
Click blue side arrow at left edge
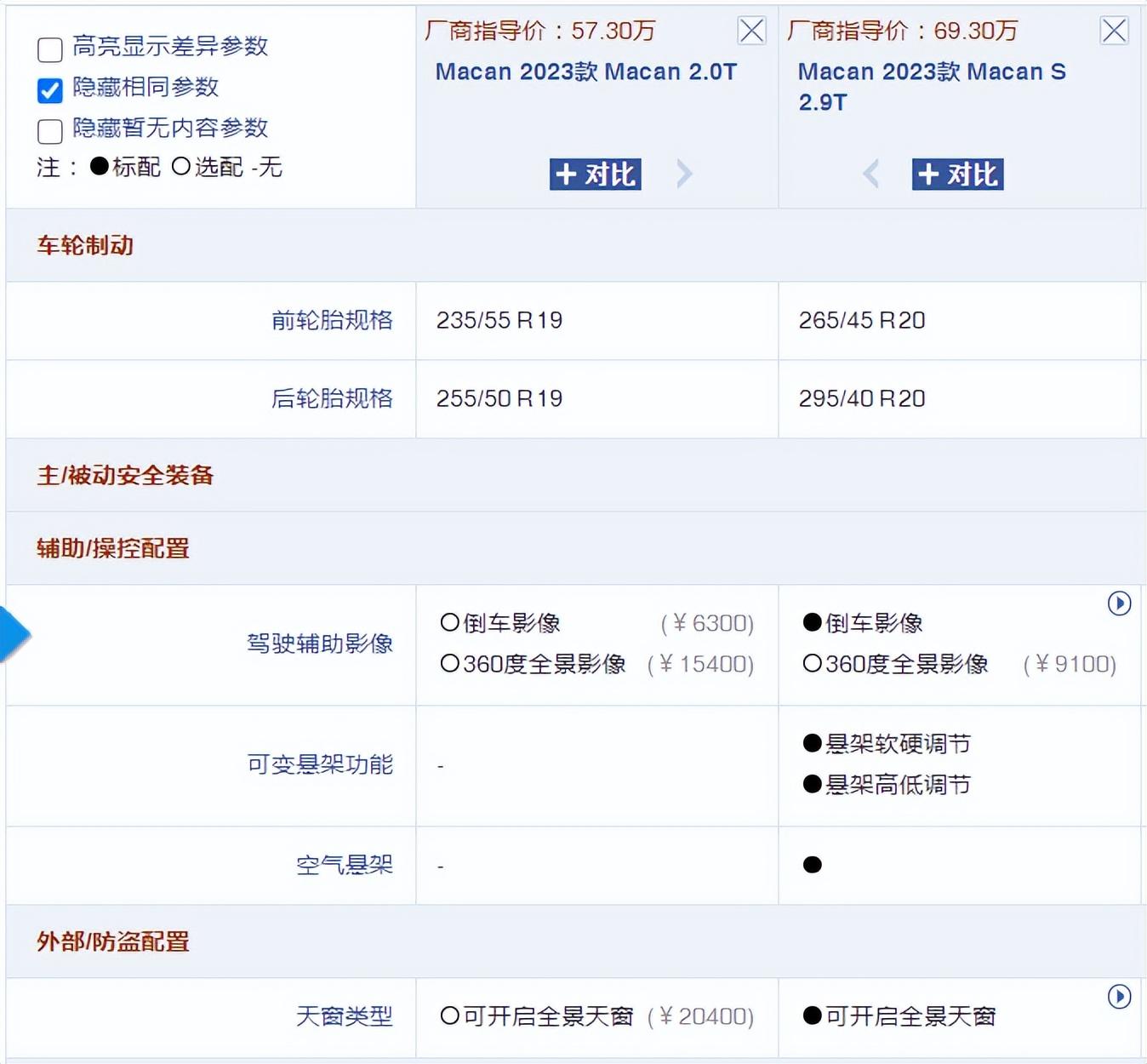[14, 634]
